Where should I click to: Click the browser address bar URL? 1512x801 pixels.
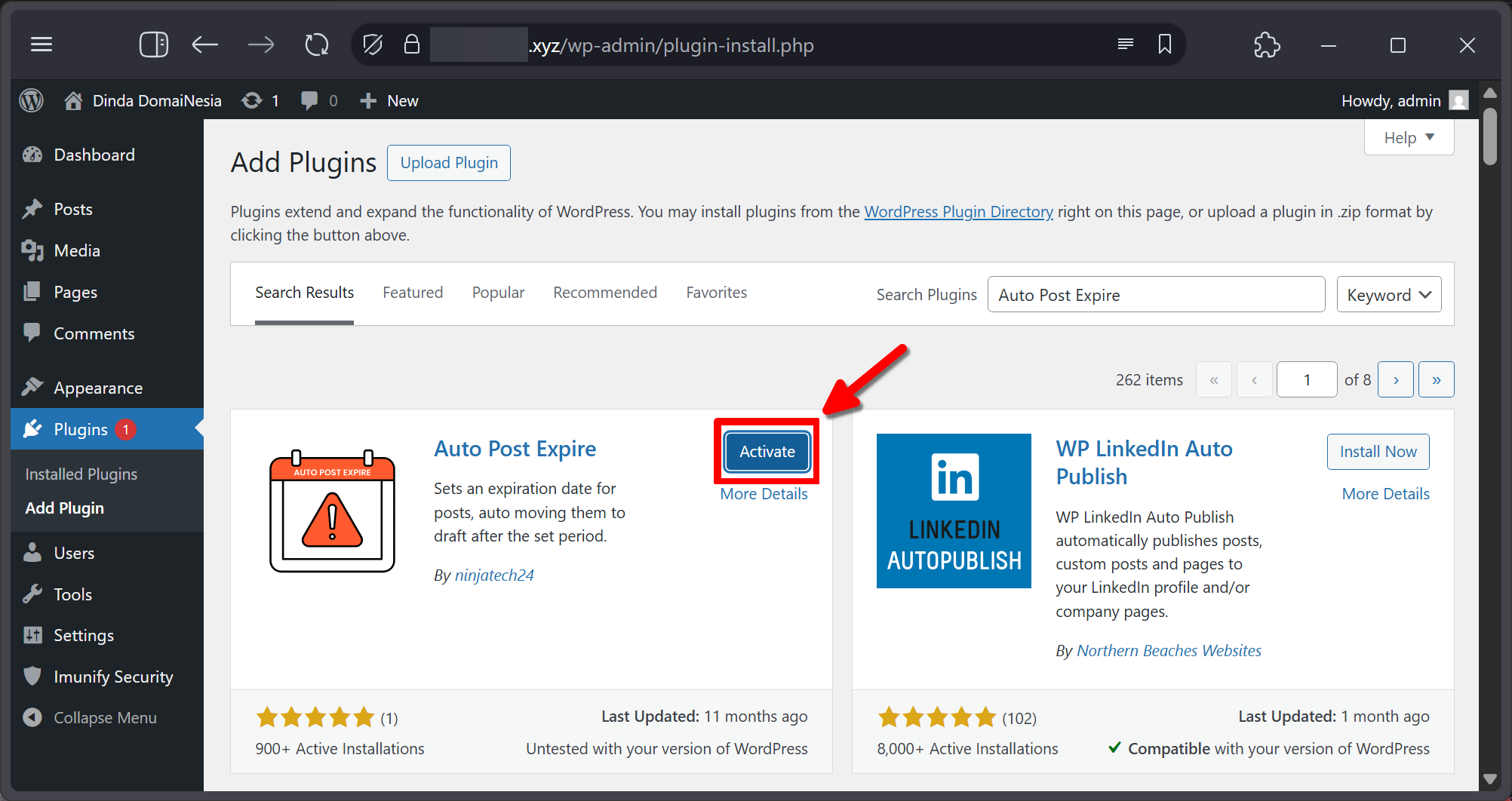pyautogui.click(x=671, y=45)
